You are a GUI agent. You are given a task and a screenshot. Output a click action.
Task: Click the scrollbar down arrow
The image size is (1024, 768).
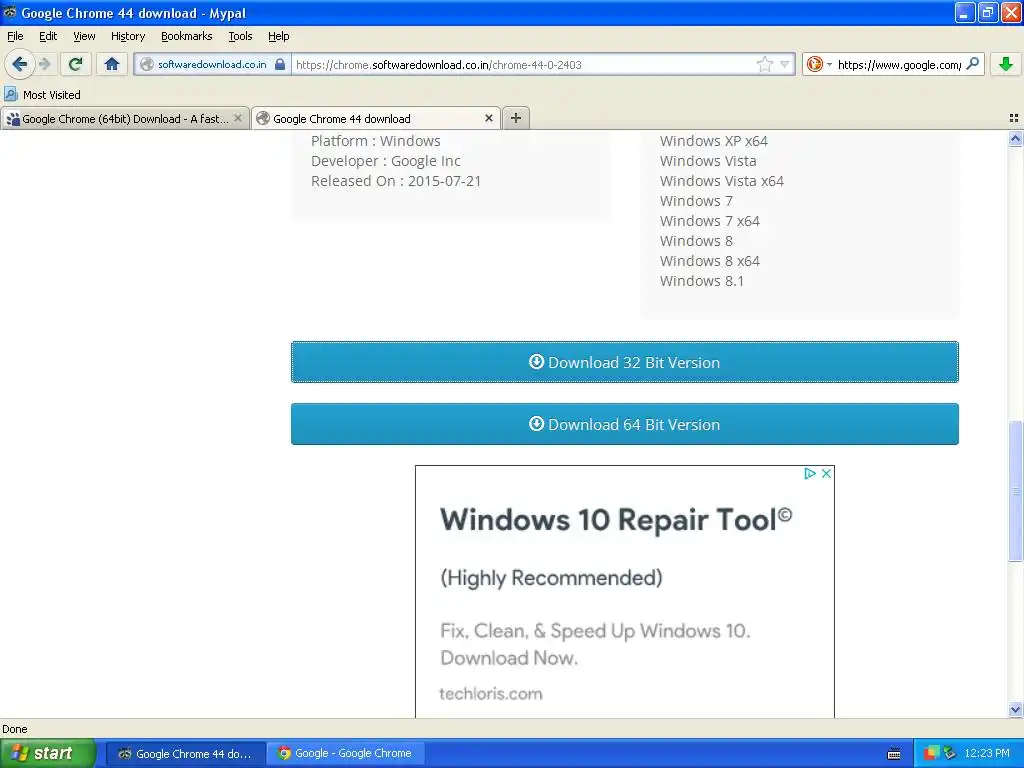tap(1015, 709)
